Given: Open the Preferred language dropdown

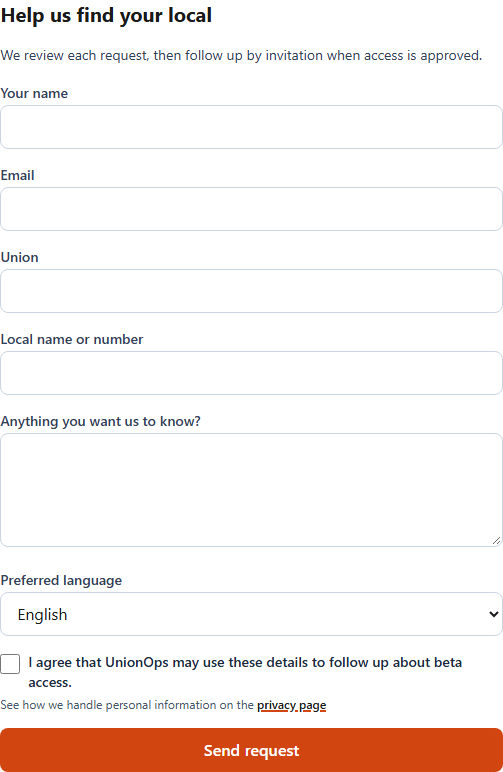Looking at the screenshot, I should [x=251, y=614].
